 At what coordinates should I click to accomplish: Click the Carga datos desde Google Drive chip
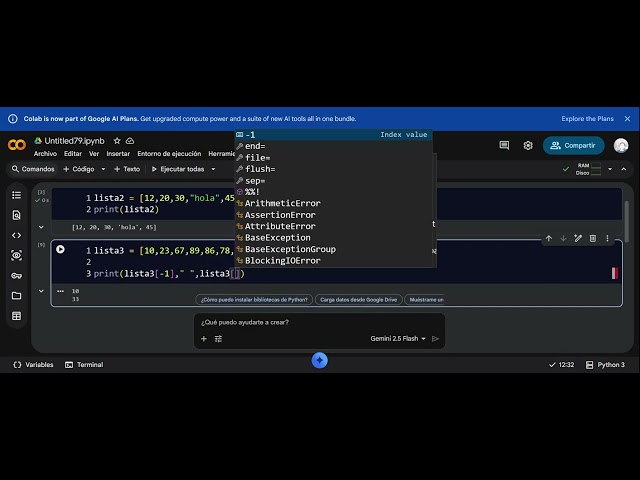click(358, 300)
